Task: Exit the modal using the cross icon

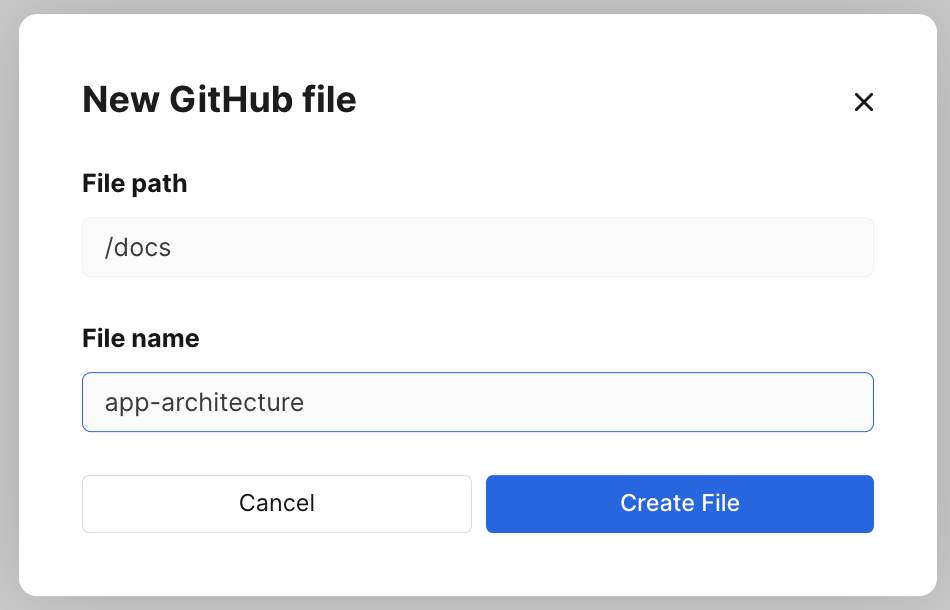Action: (863, 102)
